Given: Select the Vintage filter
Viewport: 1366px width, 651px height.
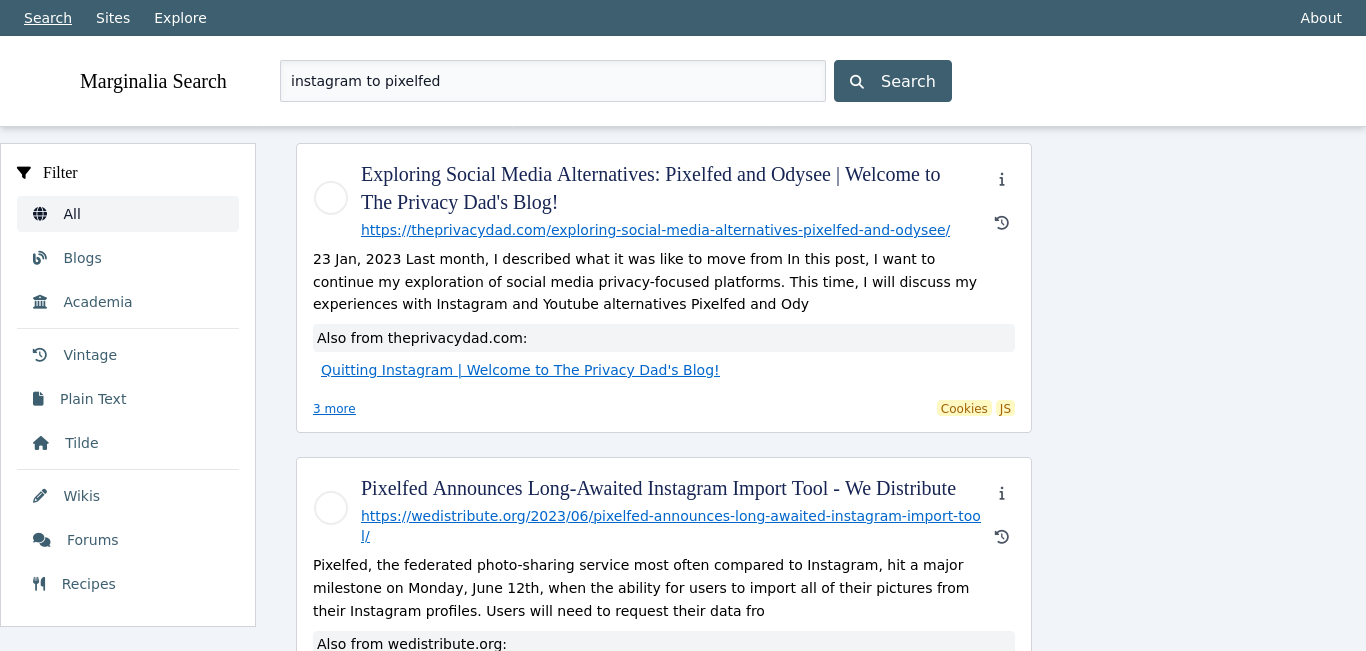Looking at the screenshot, I should [x=128, y=355].
